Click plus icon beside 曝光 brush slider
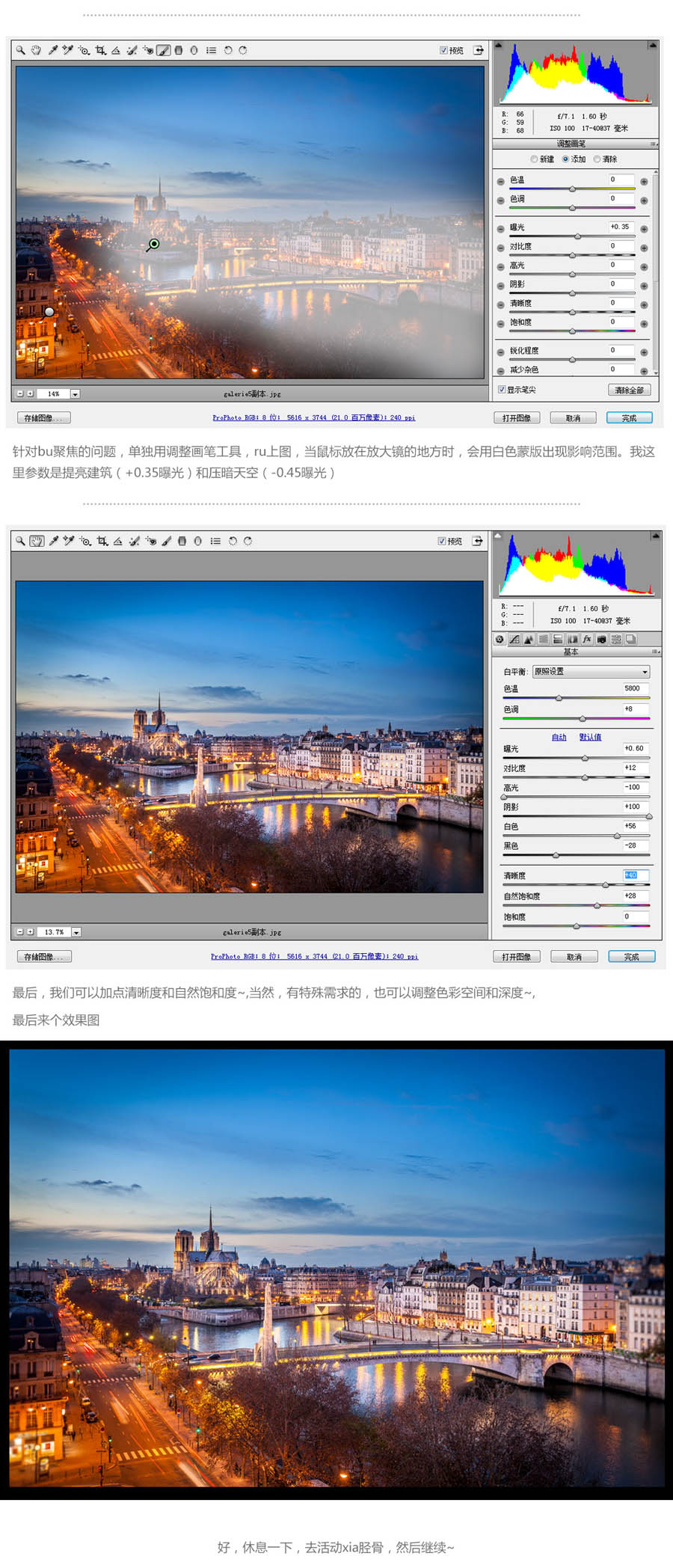 pos(644,228)
